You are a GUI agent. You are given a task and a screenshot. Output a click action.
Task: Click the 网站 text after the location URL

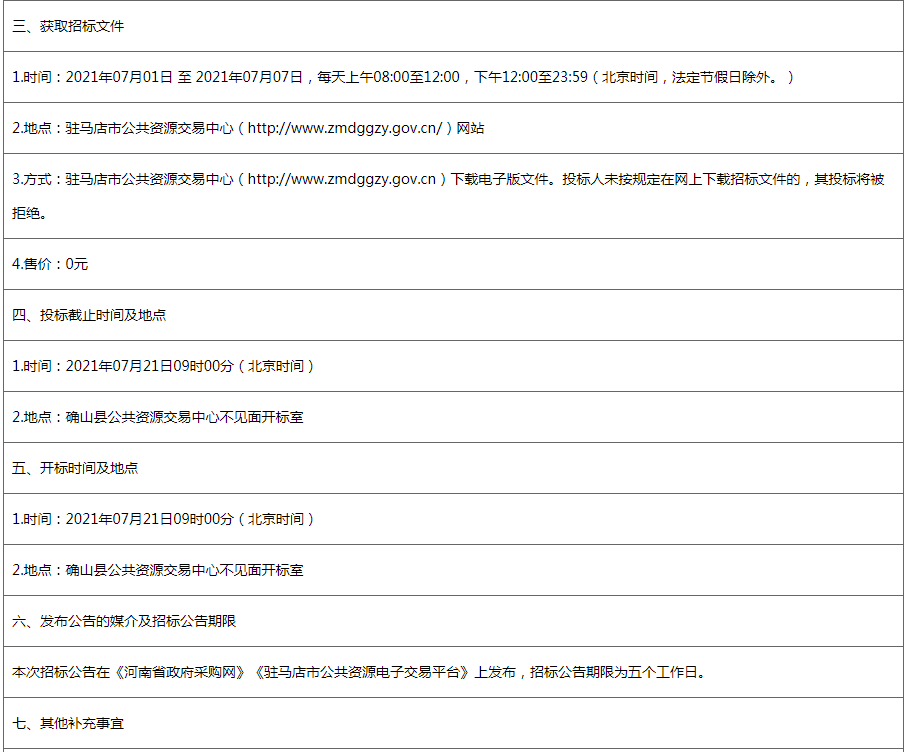[x=470, y=128]
